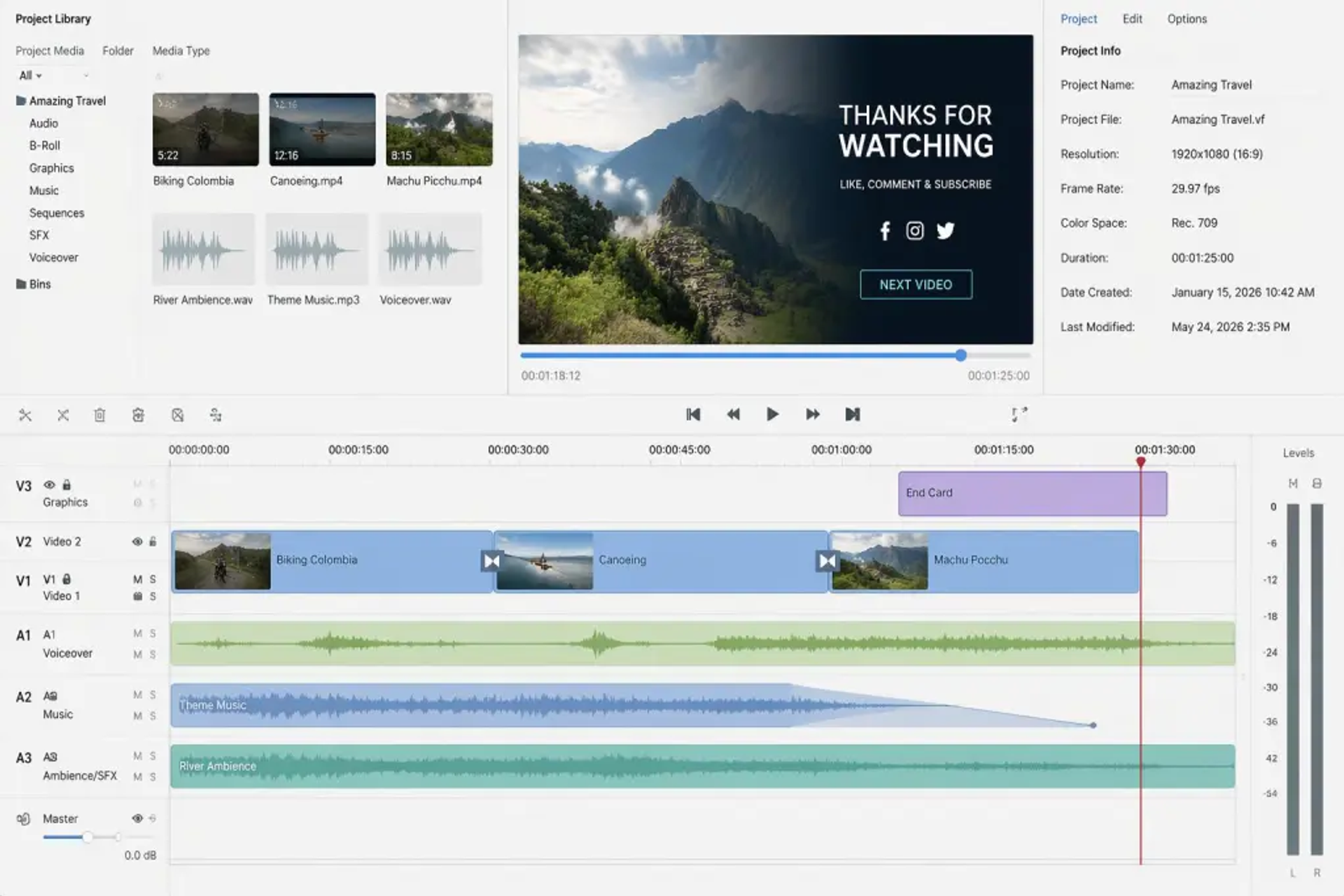
Task: Select the Canoeing.mp4 thumbnail in Project Library
Action: (x=323, y=129)
